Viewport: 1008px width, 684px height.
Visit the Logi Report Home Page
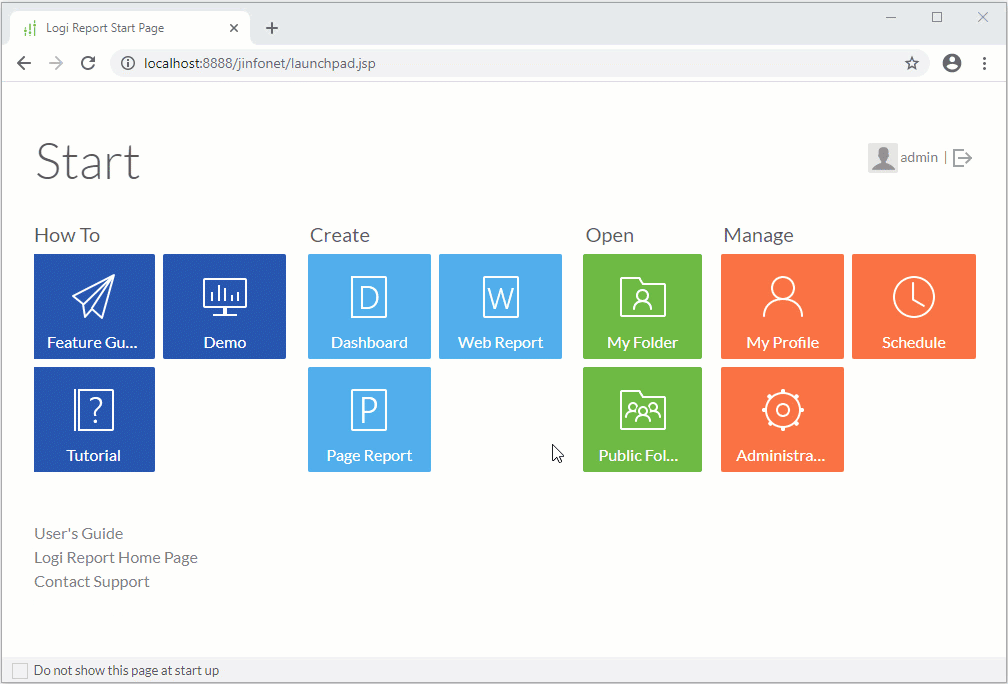point(115,557)
